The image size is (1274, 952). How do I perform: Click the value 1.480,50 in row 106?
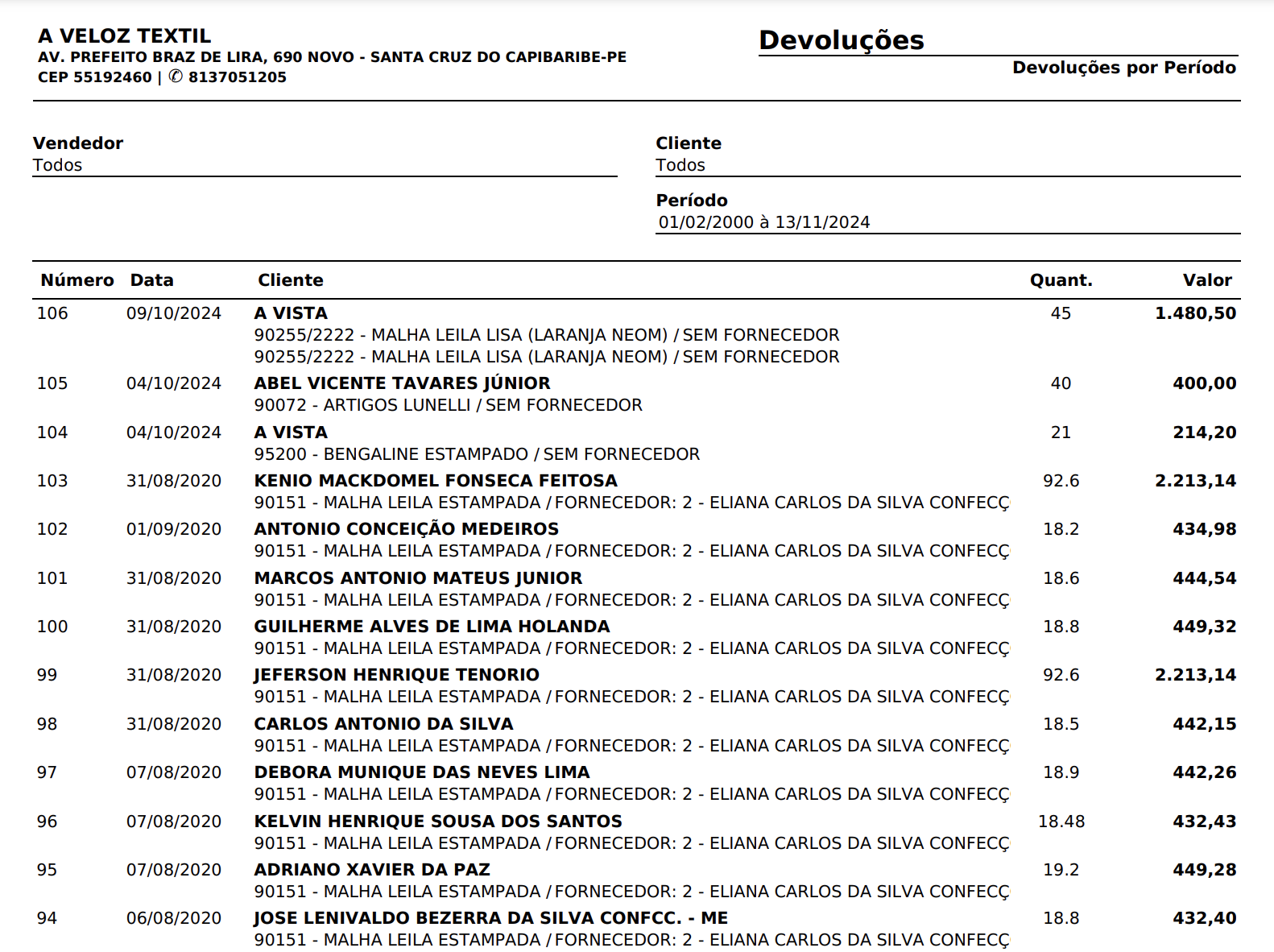coord(1195,313)
